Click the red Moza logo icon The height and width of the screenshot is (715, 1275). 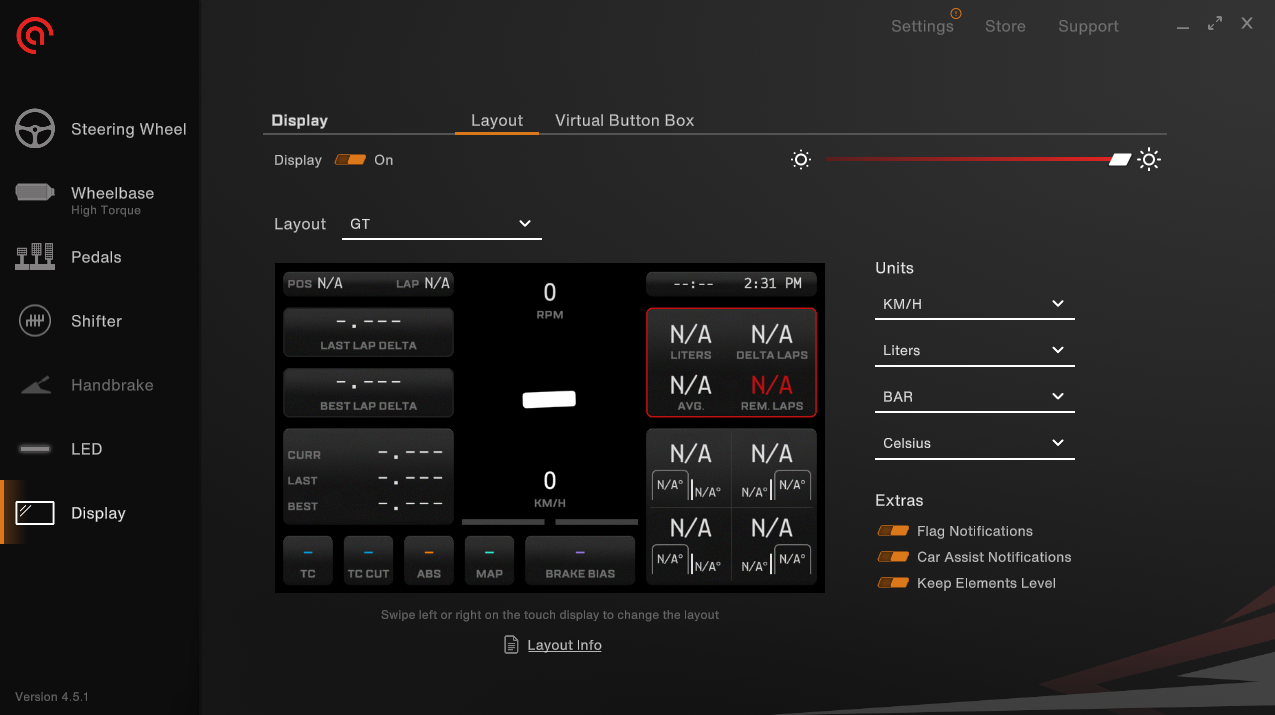35,36
